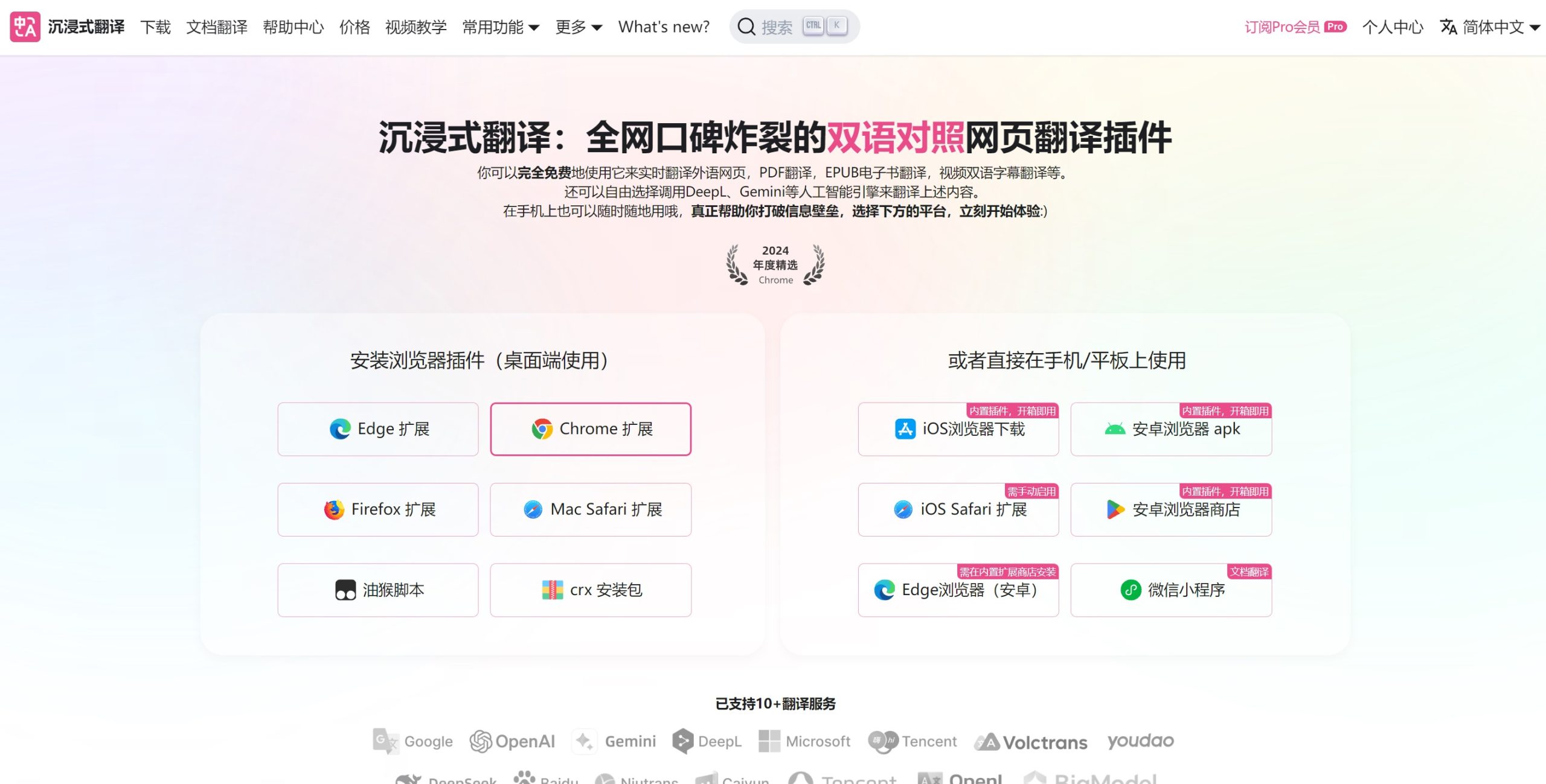Select the Chrome 扩展 install option

coord(590,429)
